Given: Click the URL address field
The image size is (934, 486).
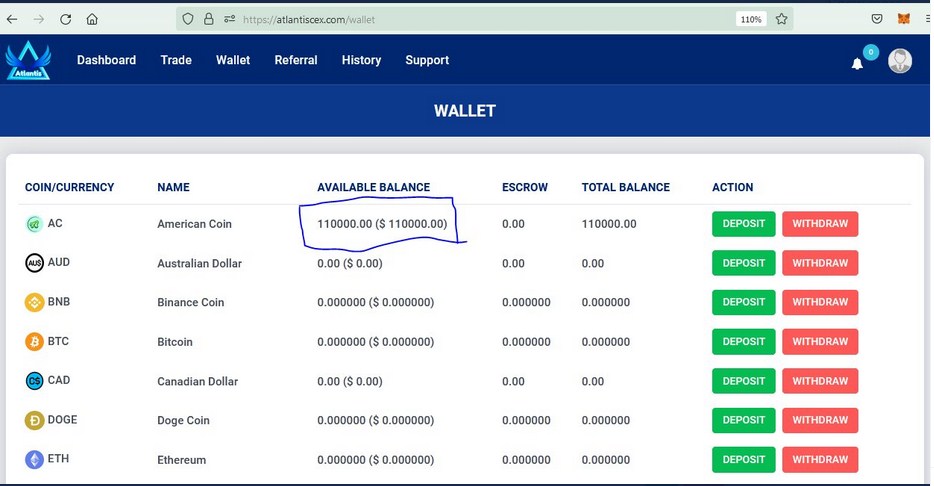Looking at the screenshot, I should click(x=482, y=19).
